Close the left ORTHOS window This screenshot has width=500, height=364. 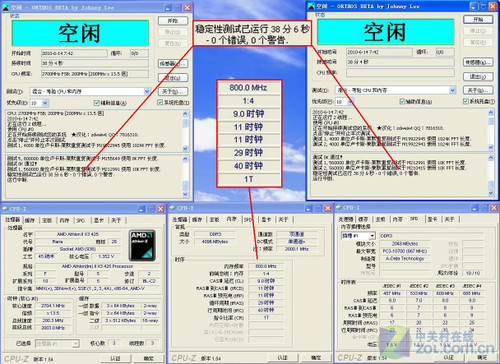[187, 7]
